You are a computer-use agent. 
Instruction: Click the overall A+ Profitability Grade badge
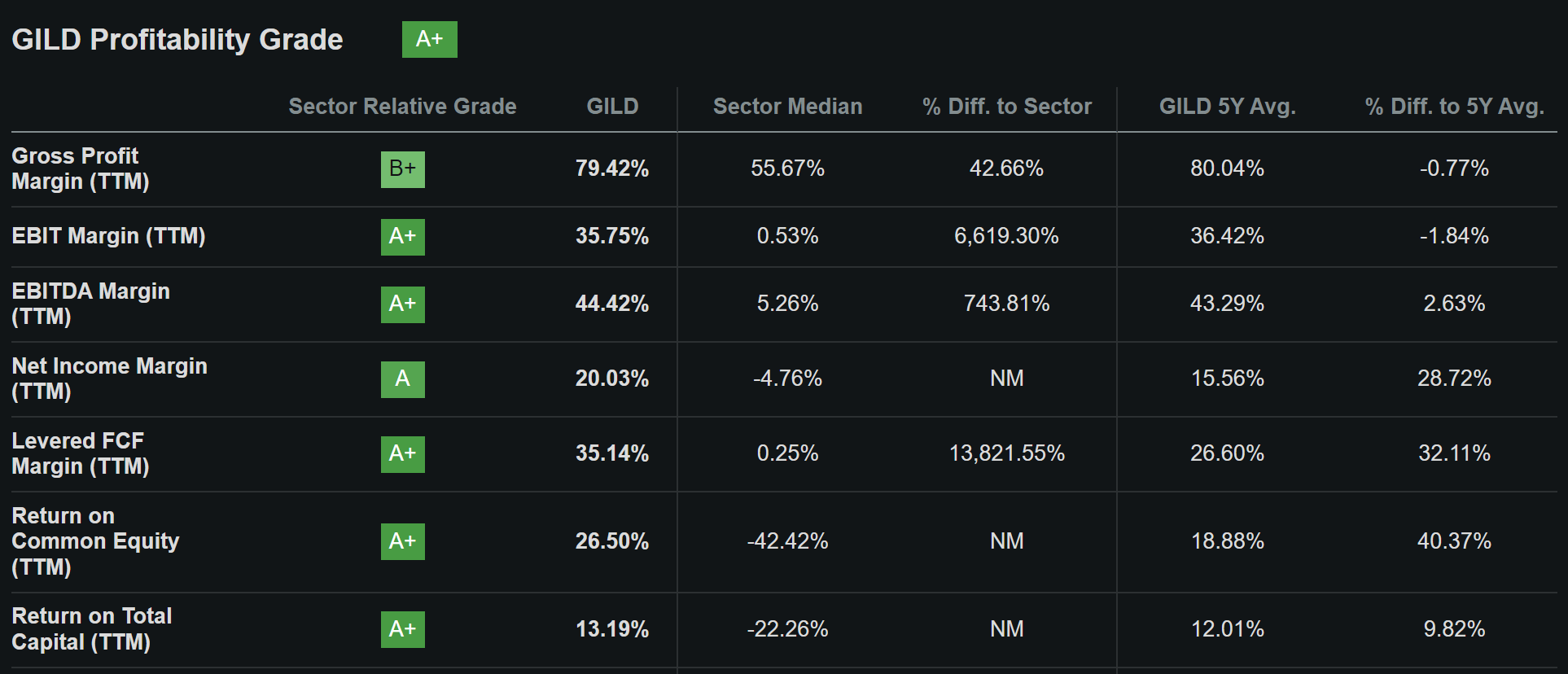coord(429,39)
